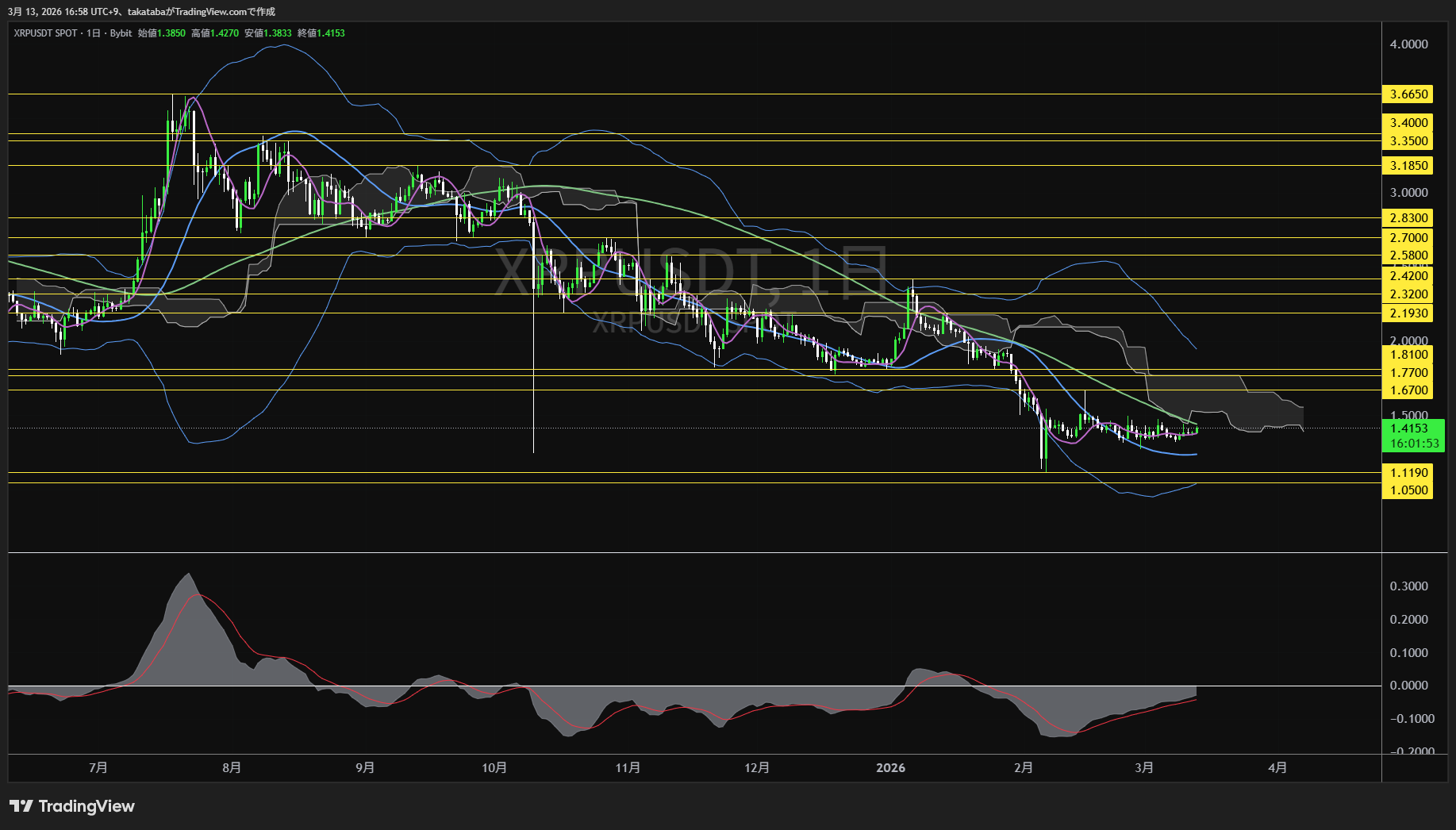Image resolution: width=1456 pixels, height=830 pixels.
Task: Click the TradingView logo icon
Action: coord(21,806)
